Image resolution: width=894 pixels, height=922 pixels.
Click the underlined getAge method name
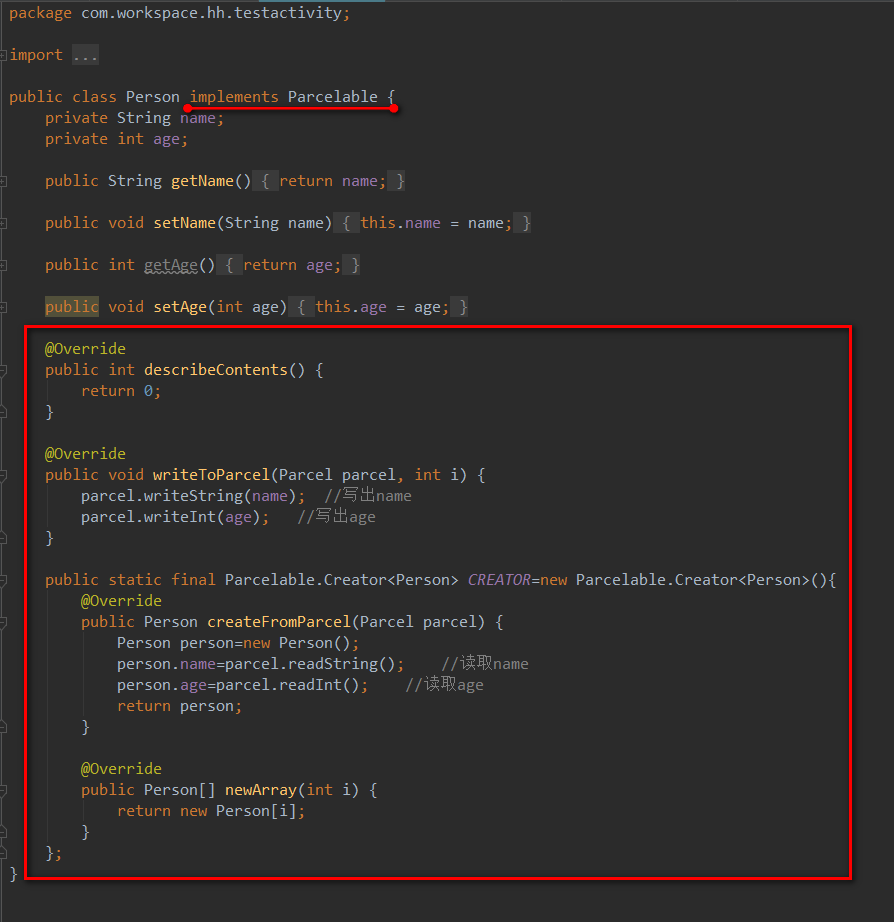coord(171,265)
